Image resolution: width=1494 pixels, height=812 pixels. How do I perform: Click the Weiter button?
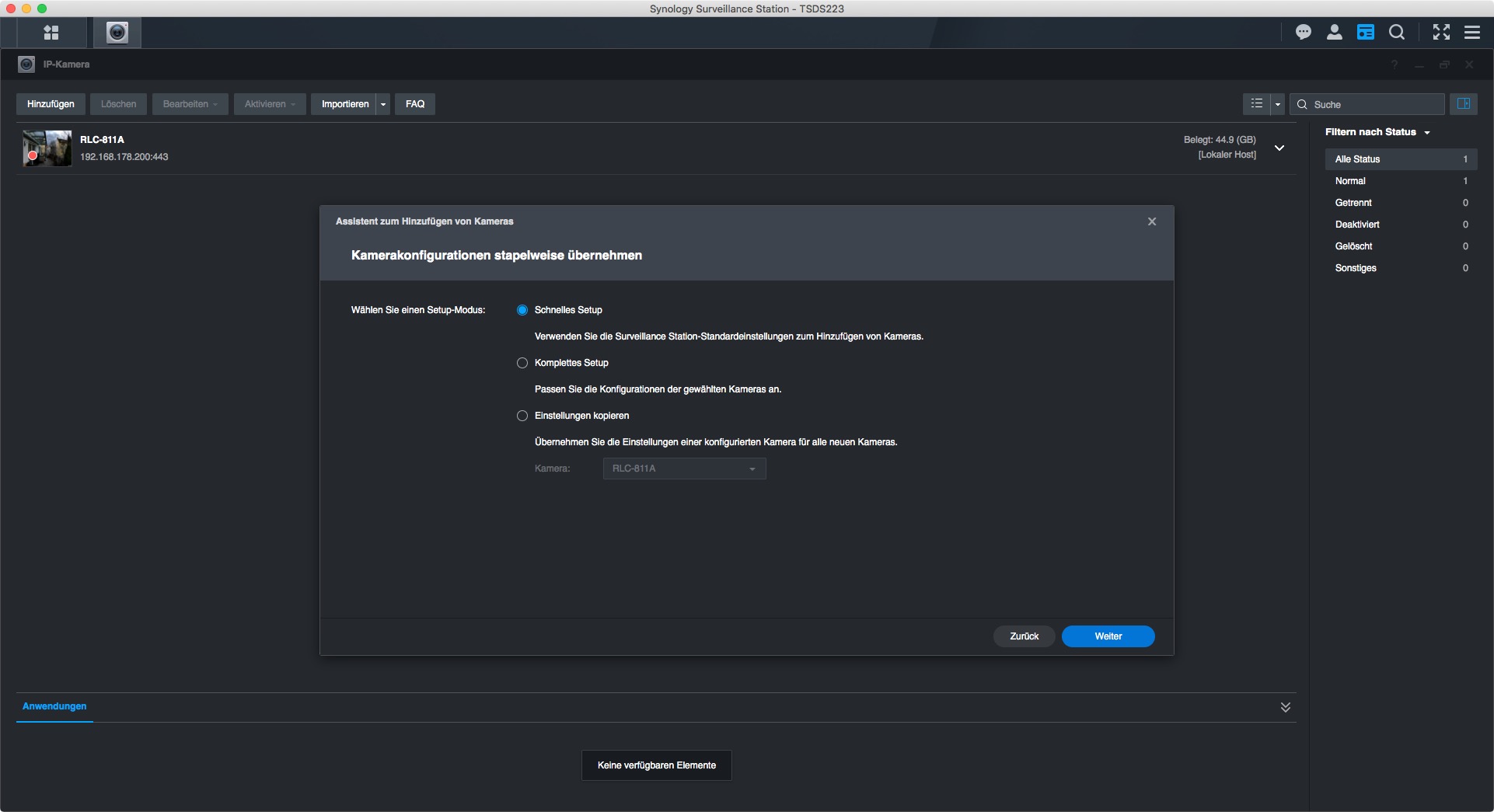coord(1108,636)
